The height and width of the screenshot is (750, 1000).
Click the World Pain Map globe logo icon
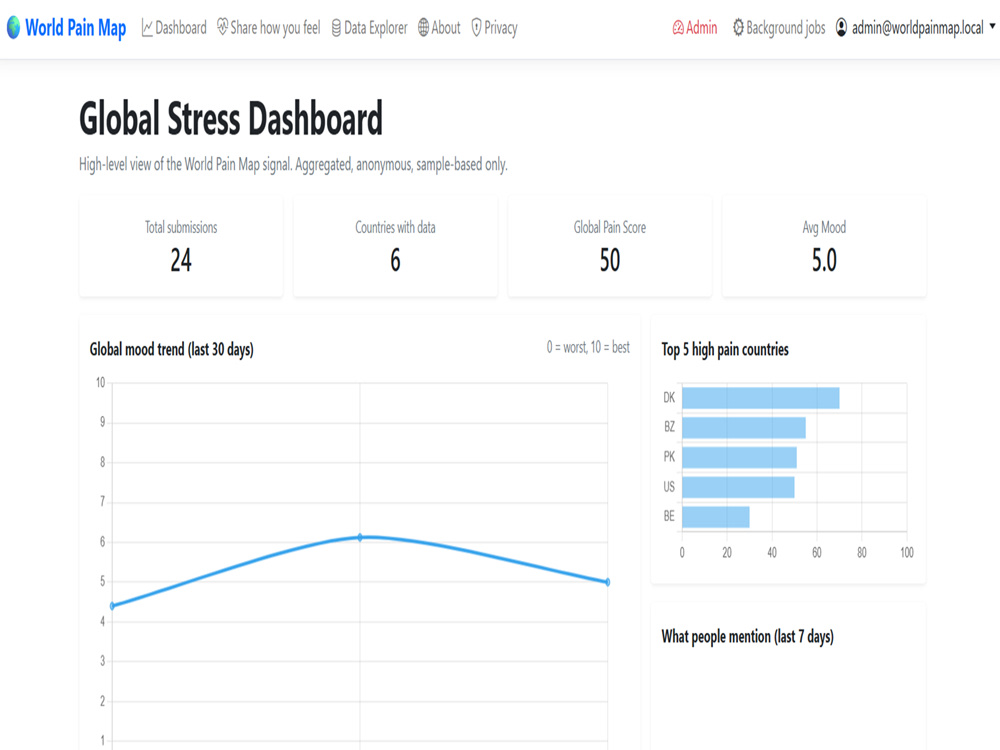coord(13,27)
